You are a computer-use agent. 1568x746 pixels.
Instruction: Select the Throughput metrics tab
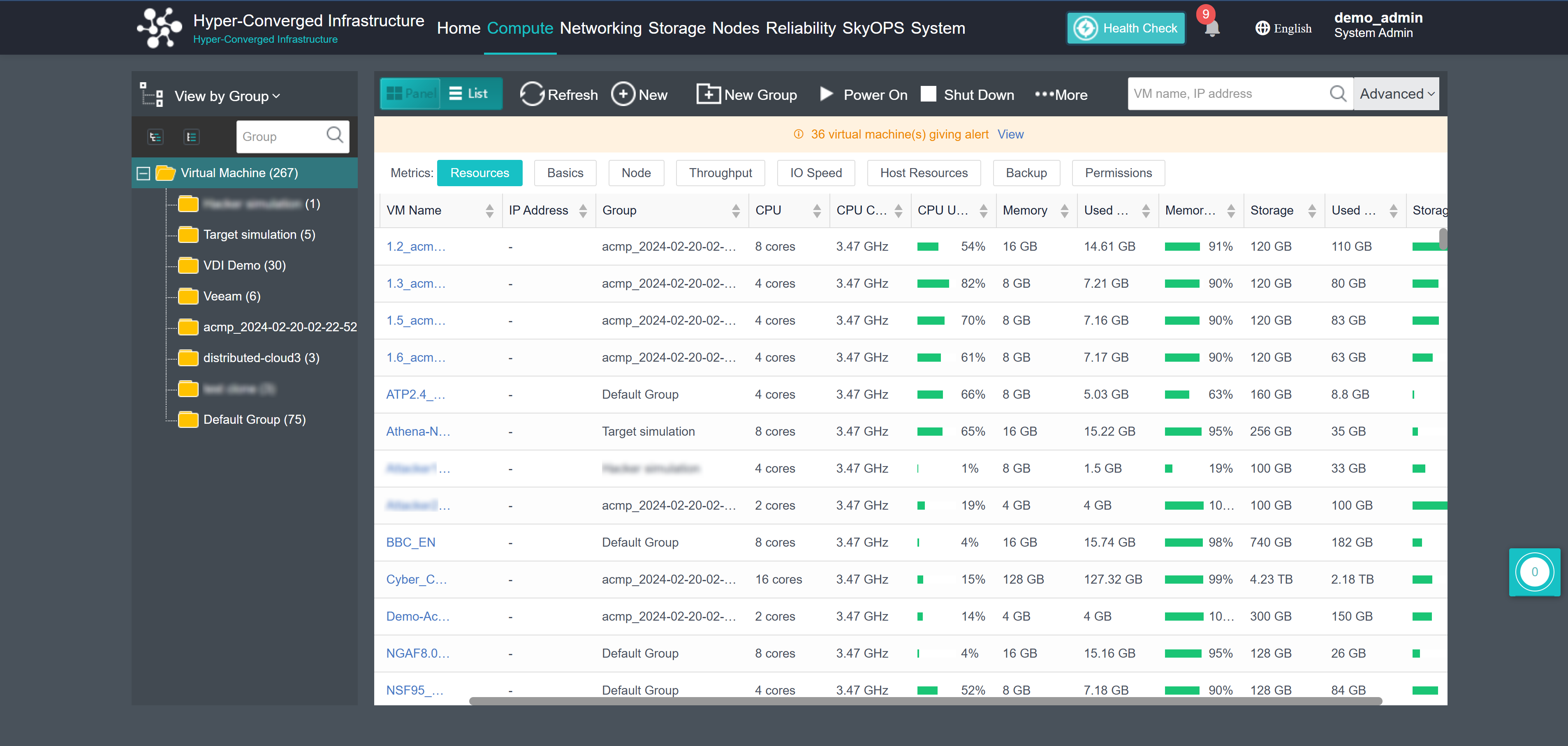(x=720, y=173)
